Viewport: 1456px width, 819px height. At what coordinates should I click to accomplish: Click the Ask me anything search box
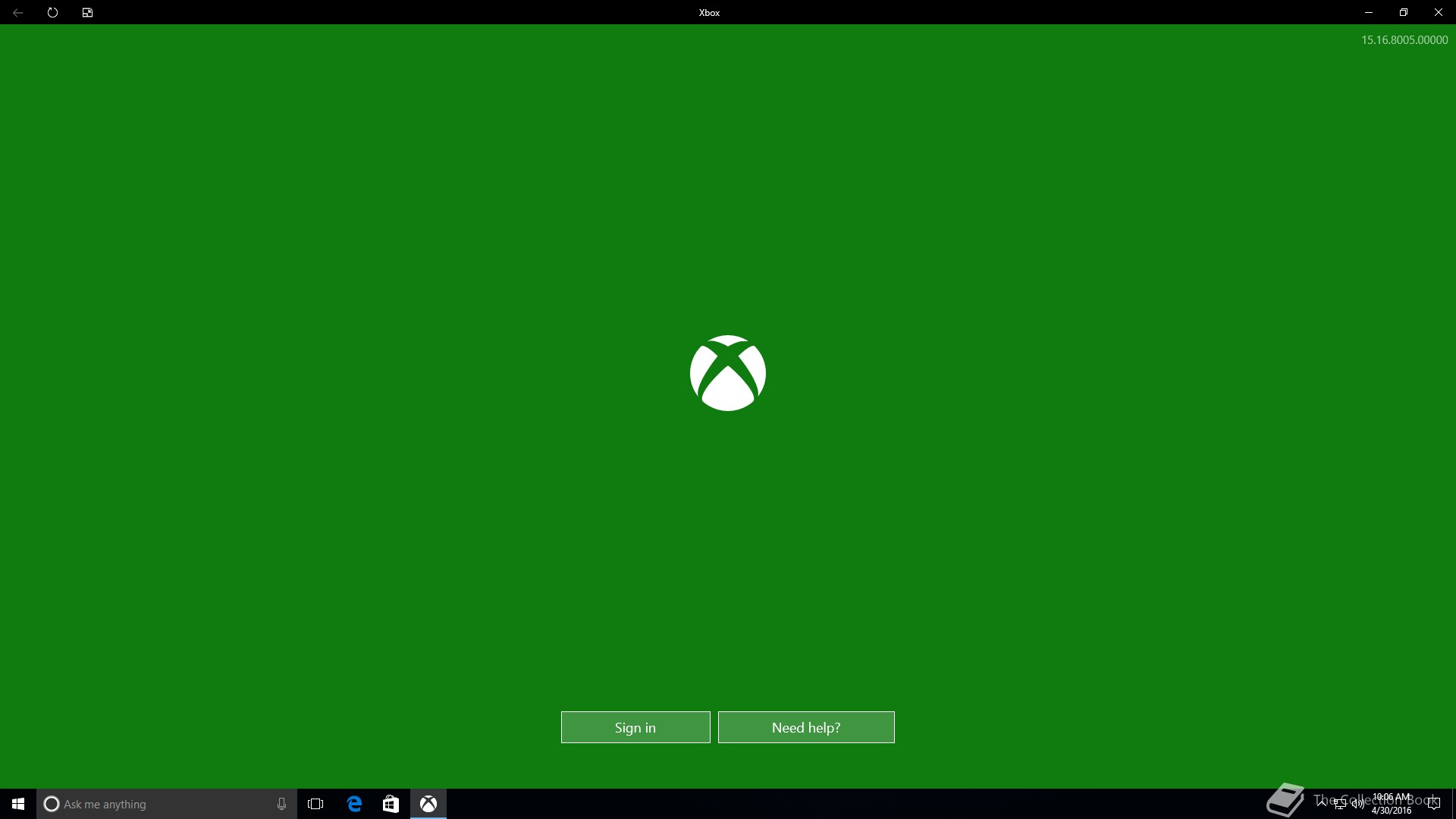pos(167,804)
